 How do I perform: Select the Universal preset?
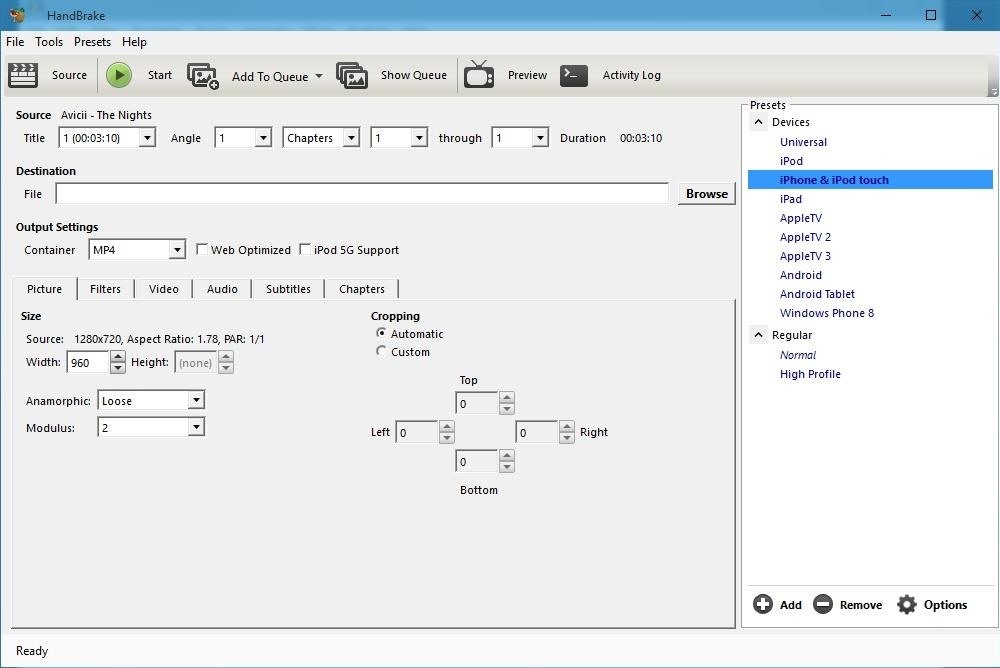point(803,142)
